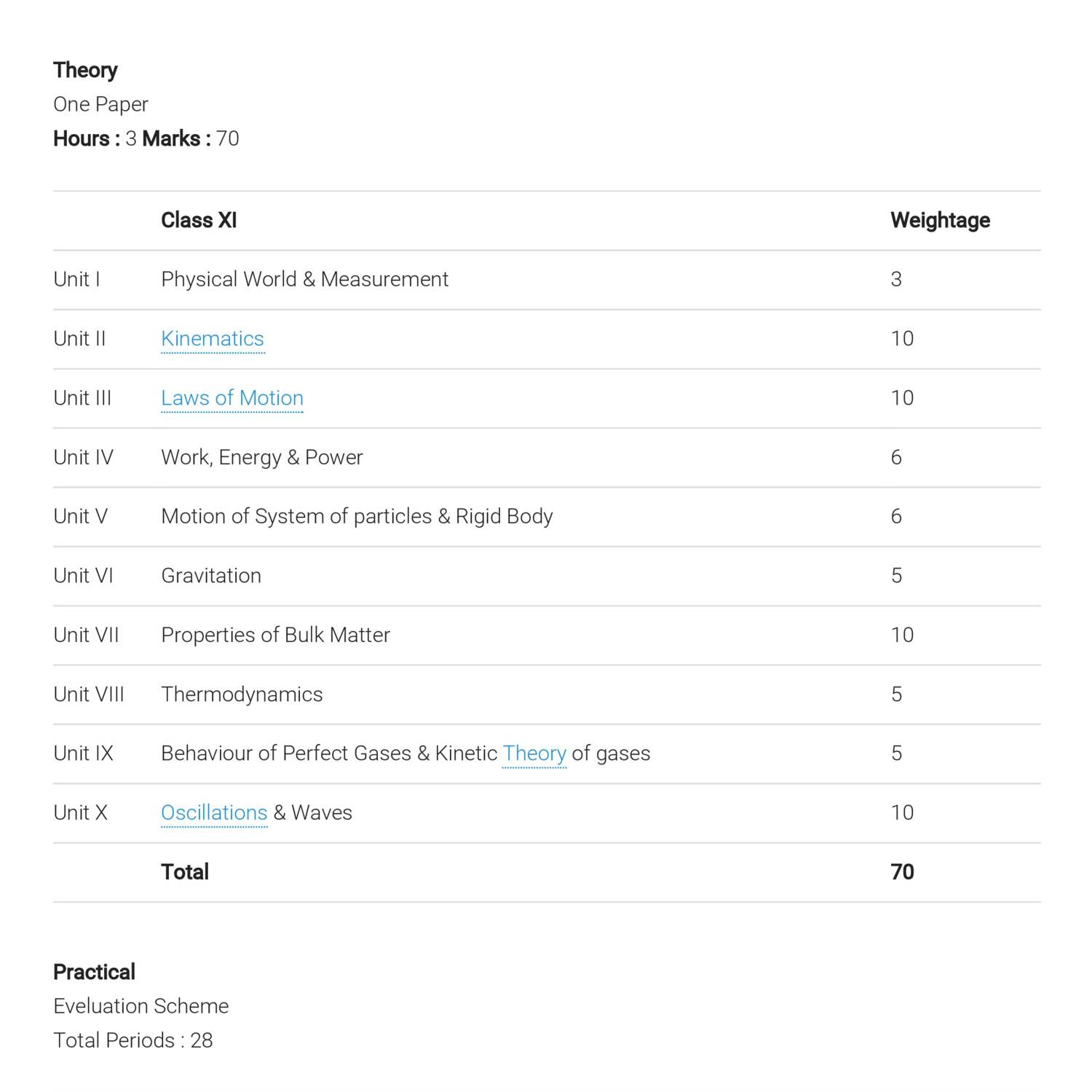Click the Unit VIII label
1092x1092 pixels.
[89, 695]
